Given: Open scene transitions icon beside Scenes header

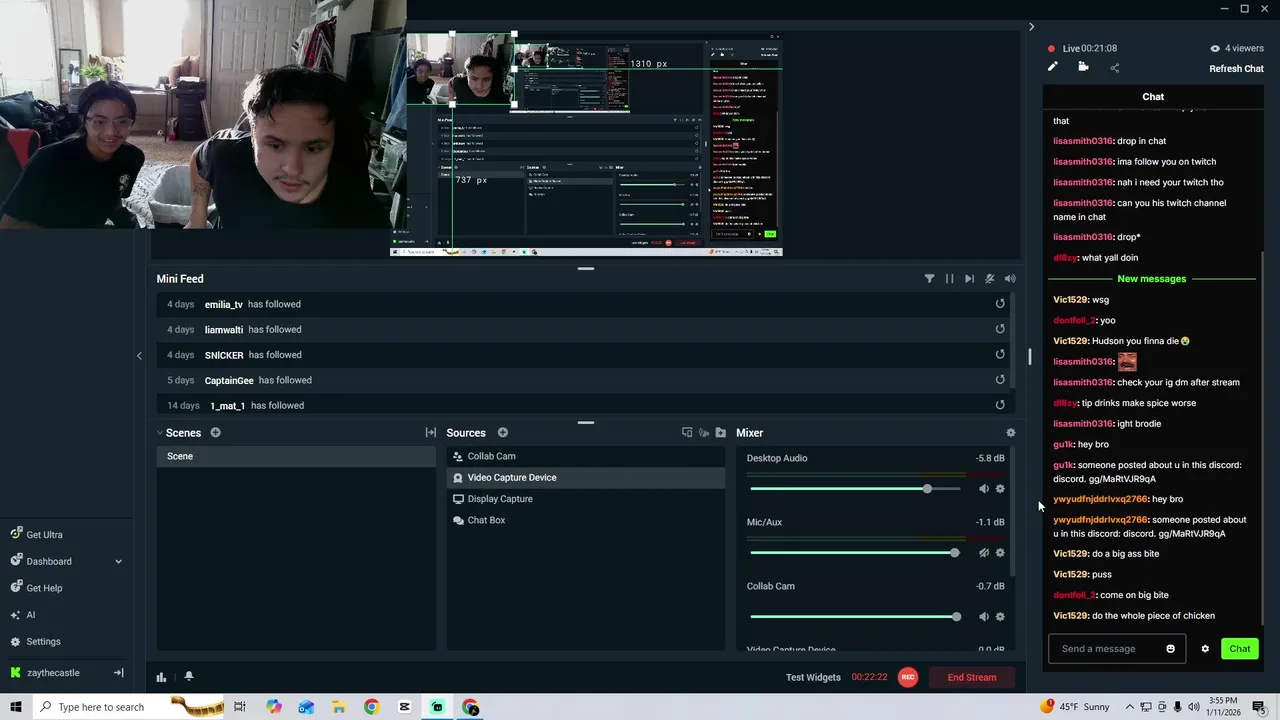Looking at the screenshot, I should click(x=431, y=433).
